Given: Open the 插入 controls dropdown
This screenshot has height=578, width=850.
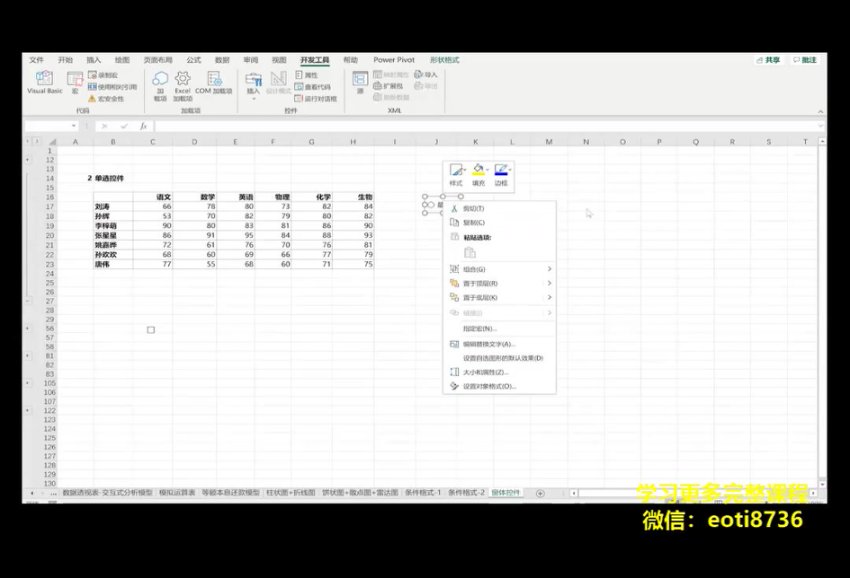Looking at the screenshot, I should (x=253, y=86).
